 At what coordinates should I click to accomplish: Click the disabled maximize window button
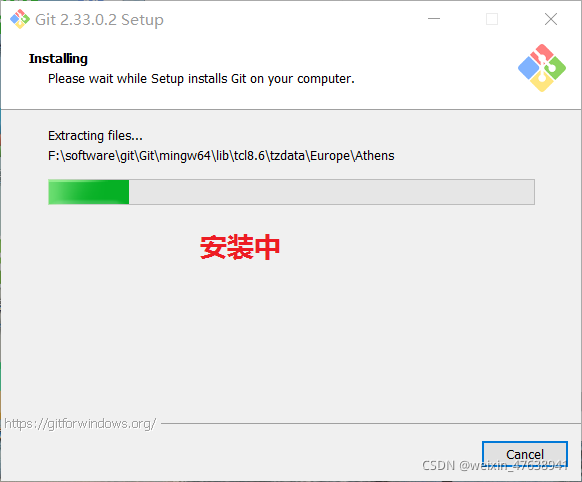tap(492, 19)
